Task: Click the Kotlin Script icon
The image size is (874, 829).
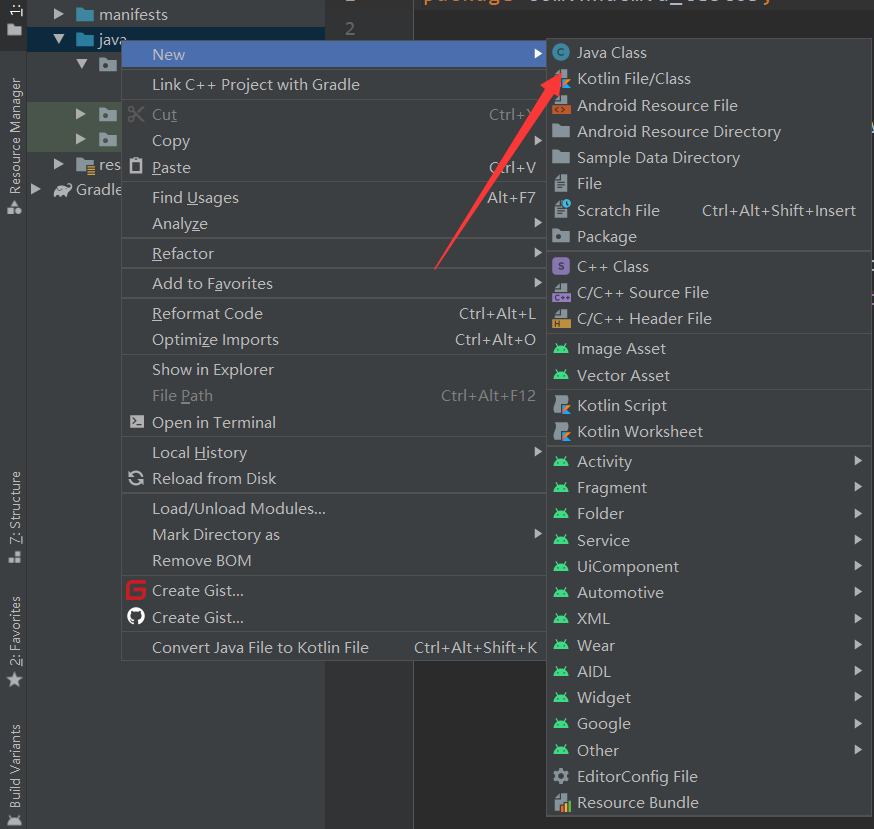Action: click(x=562, y=405)
